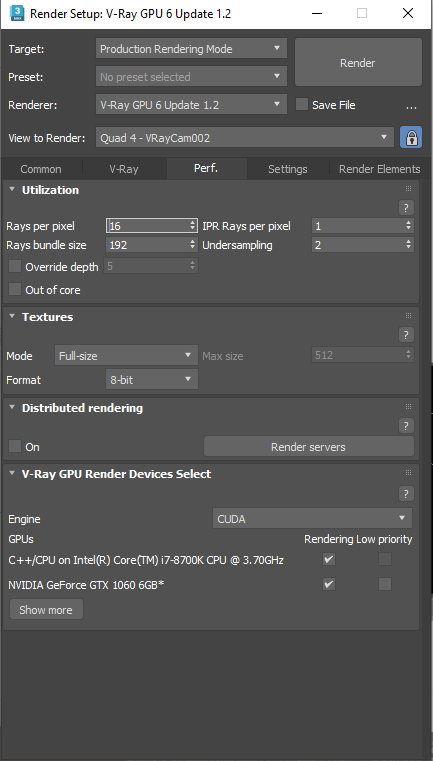Open the texture Mode Full-size dropdown
The width and height of the screenshot is (433, 761).
126,355
